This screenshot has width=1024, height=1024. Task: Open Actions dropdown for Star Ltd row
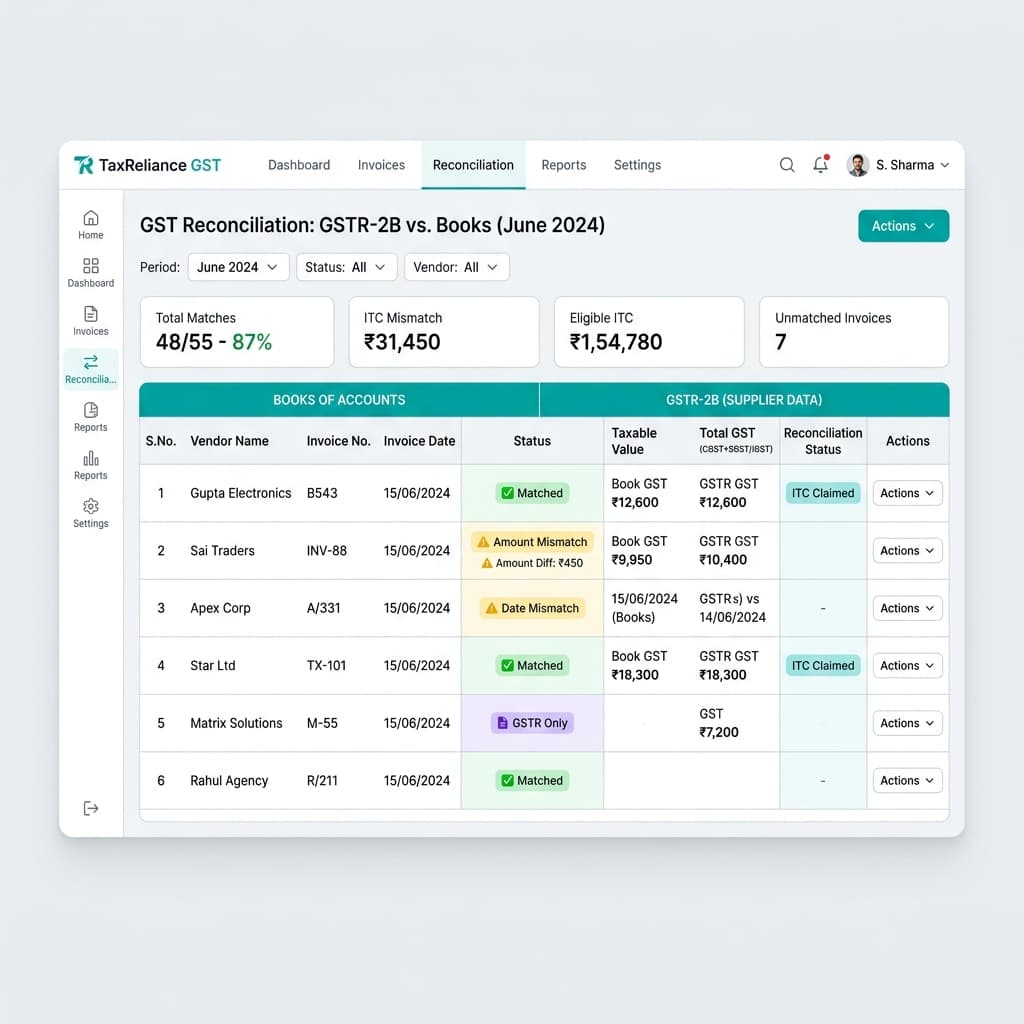coord(907,665)
